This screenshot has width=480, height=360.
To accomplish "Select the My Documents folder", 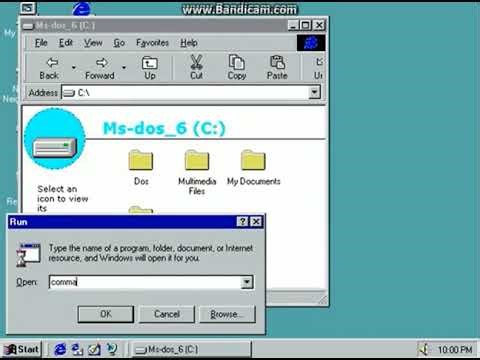I will [253, 167].
